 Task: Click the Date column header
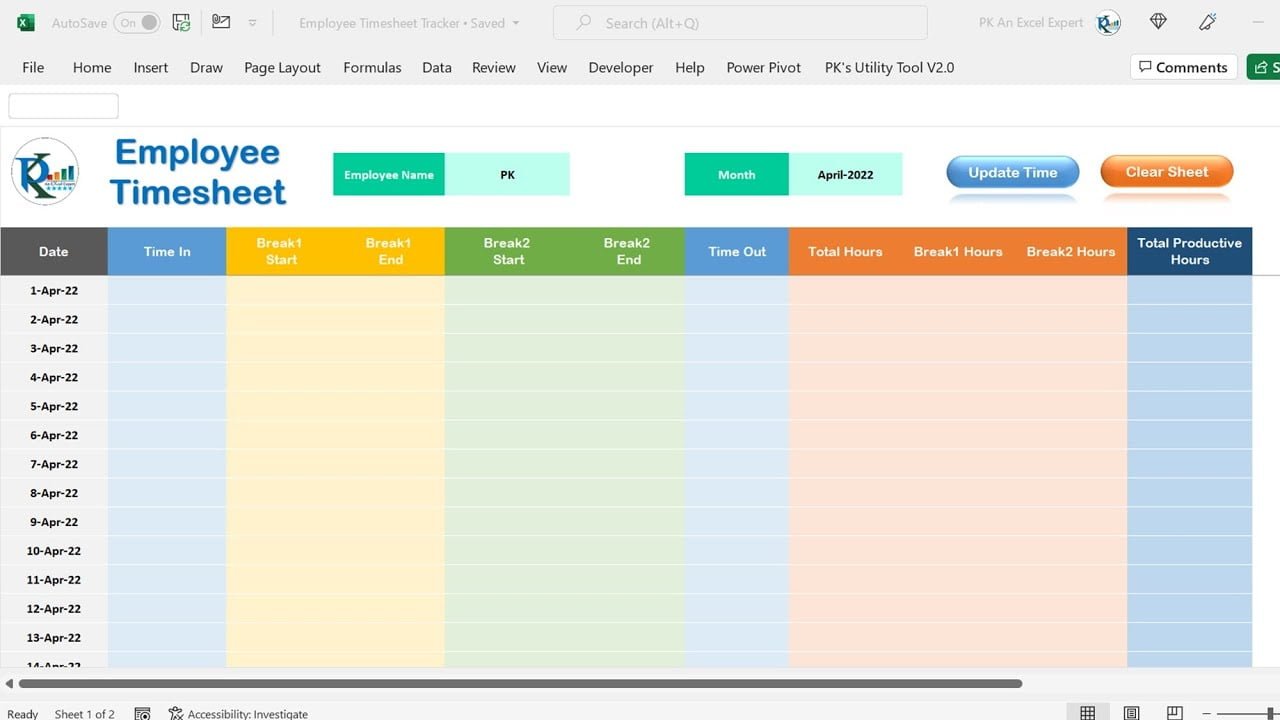pos(54,251)
